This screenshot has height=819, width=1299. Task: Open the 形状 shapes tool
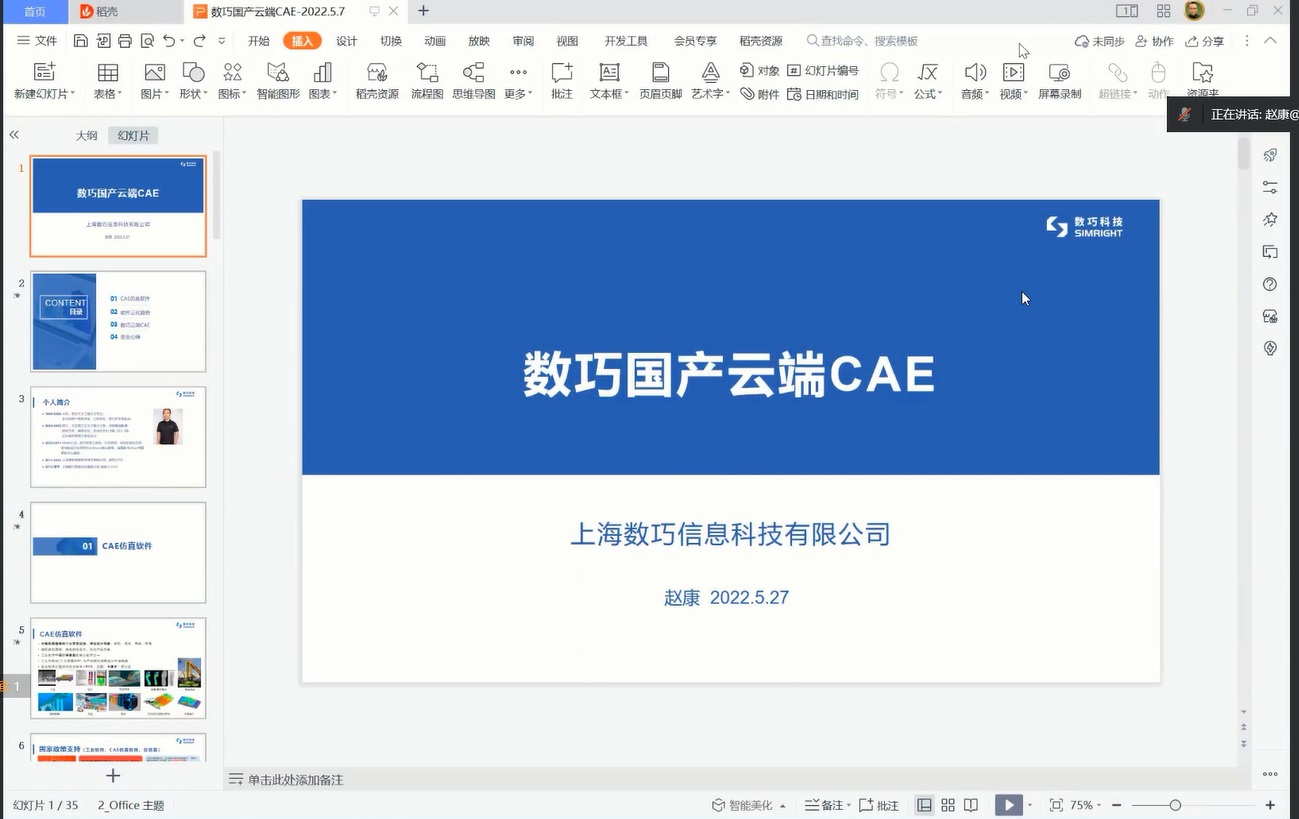(x=193, y=81)
